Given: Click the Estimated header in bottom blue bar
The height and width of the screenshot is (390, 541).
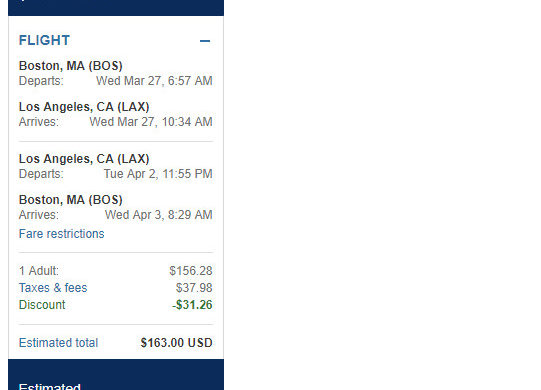Looking at the screenshot, I should (x=50, y=386).
